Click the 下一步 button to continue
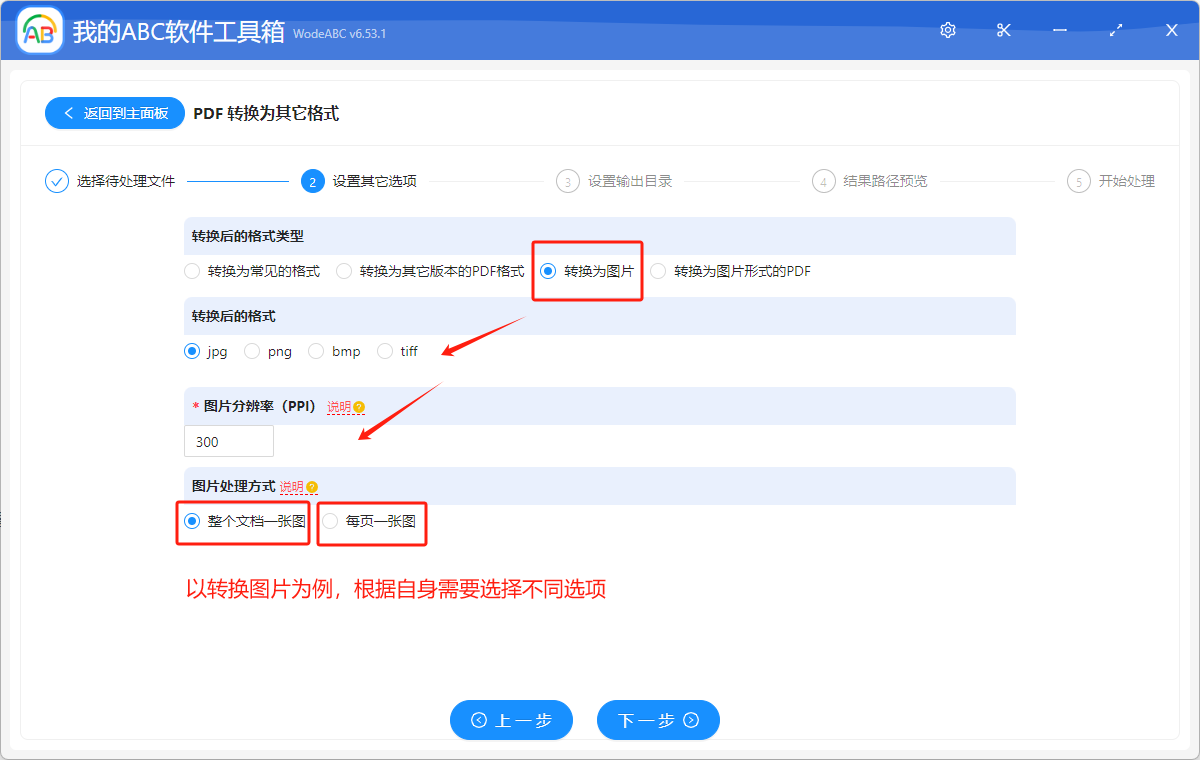Viewport: 1200px width, 760px height. pyautogui.click(x=658, y=720)
